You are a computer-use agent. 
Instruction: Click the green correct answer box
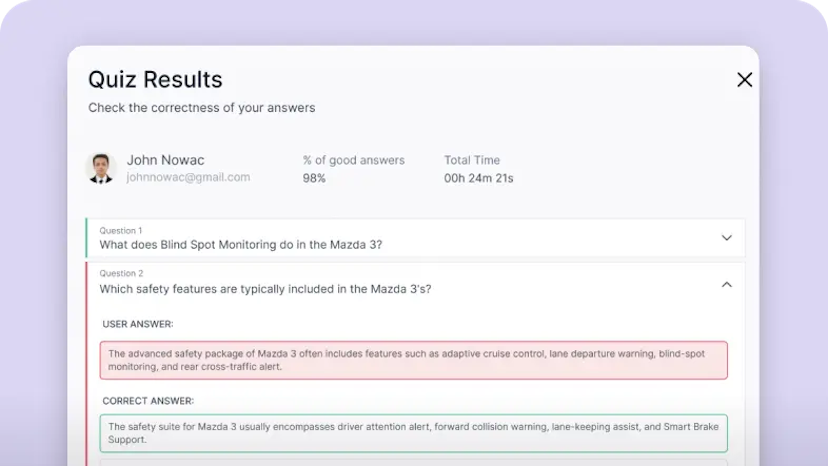tap(413, 433)
